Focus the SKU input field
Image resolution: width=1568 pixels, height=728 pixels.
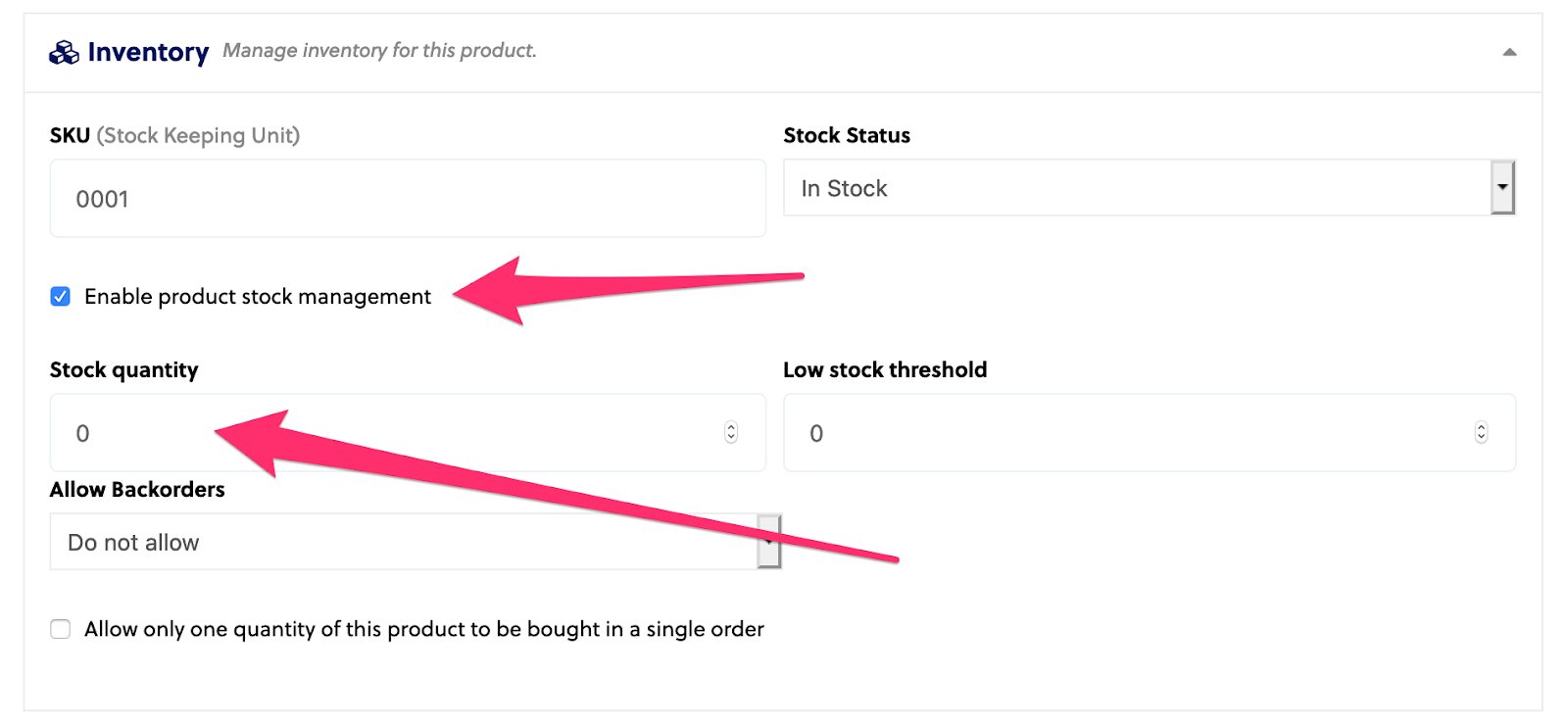click(407, 199)
